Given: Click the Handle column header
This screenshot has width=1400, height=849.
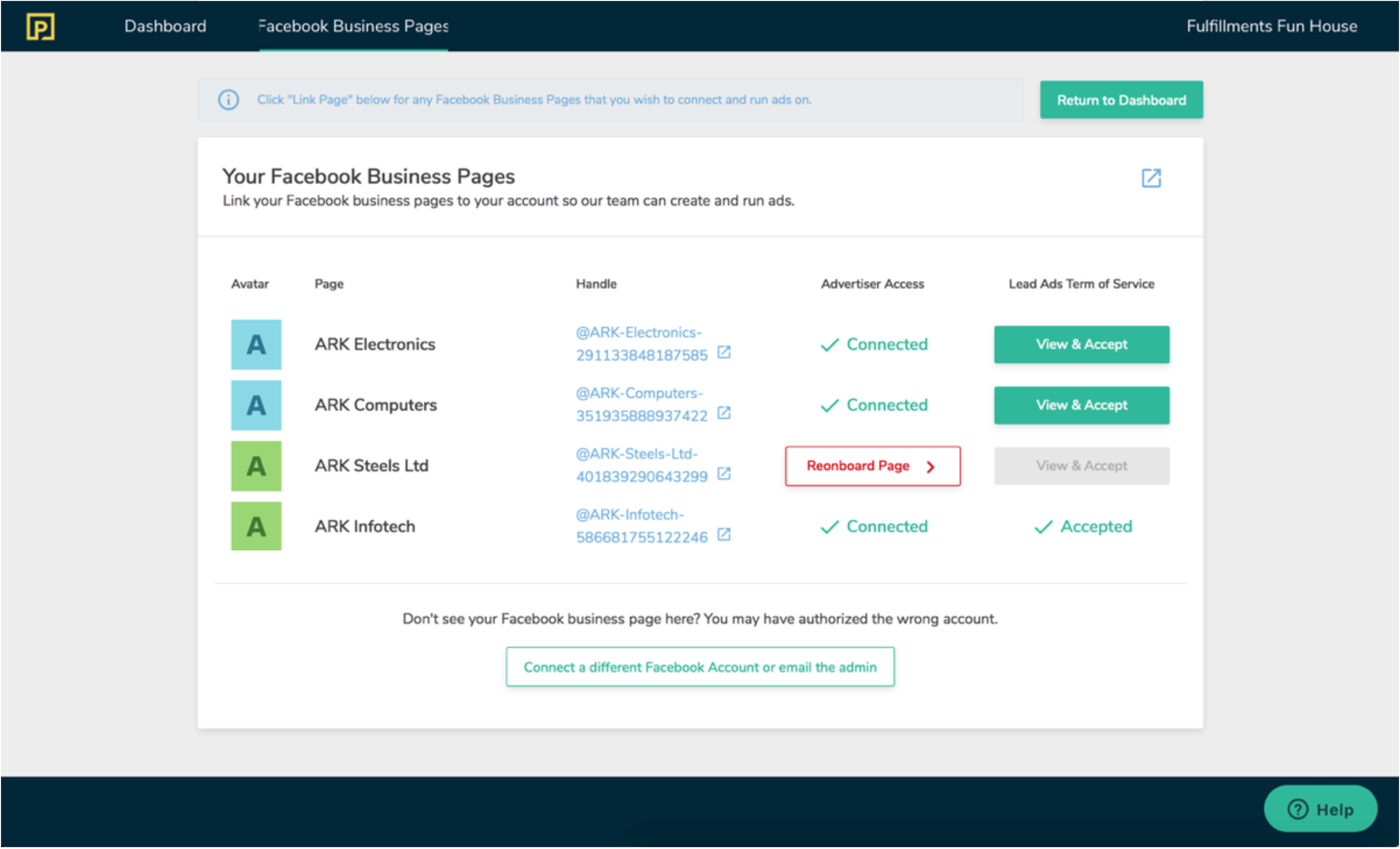Looking at the screenshot, I should 596,284.
